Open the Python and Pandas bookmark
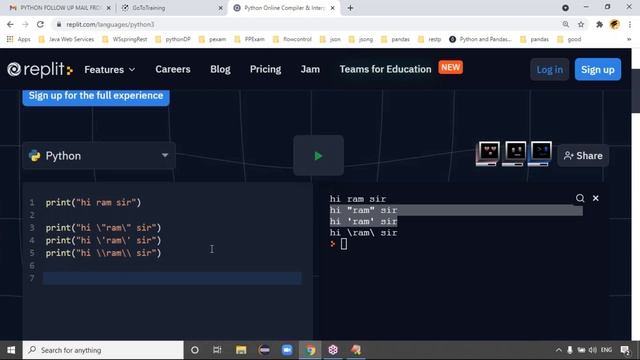Viewport: 640px width, 360px height. (x=480, y=39)
